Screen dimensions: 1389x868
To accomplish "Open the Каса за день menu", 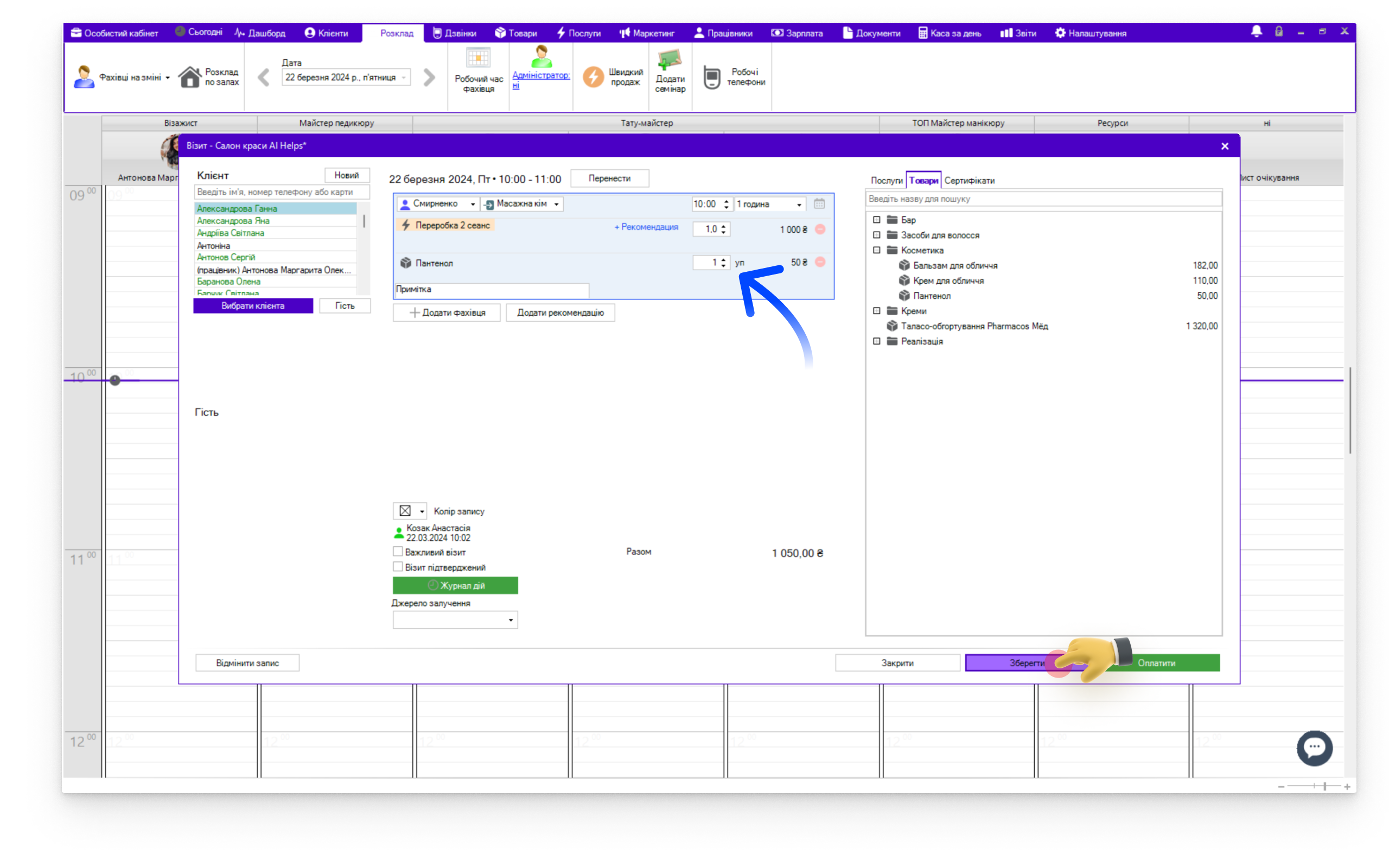I will point(950,33).
